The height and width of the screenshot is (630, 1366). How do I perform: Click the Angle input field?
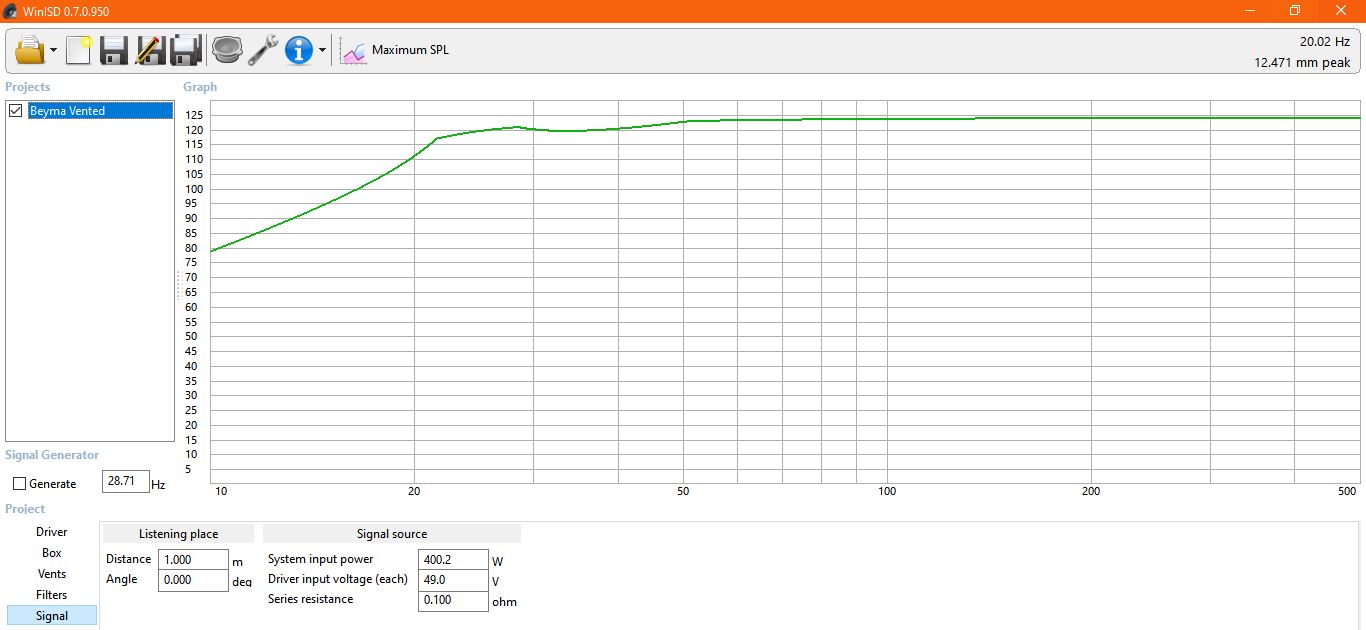pos(193,580)
